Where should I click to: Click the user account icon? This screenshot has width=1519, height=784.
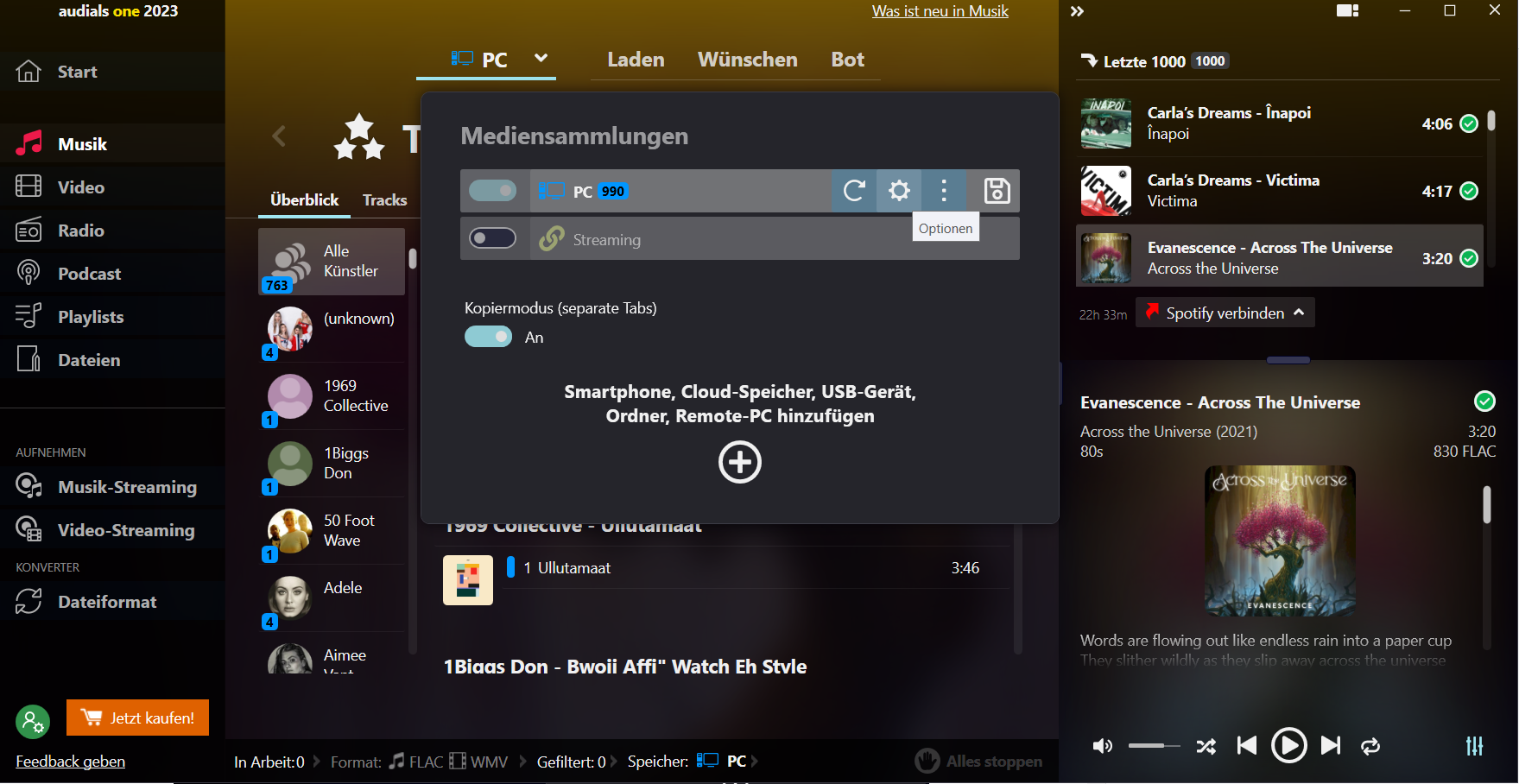33,722
